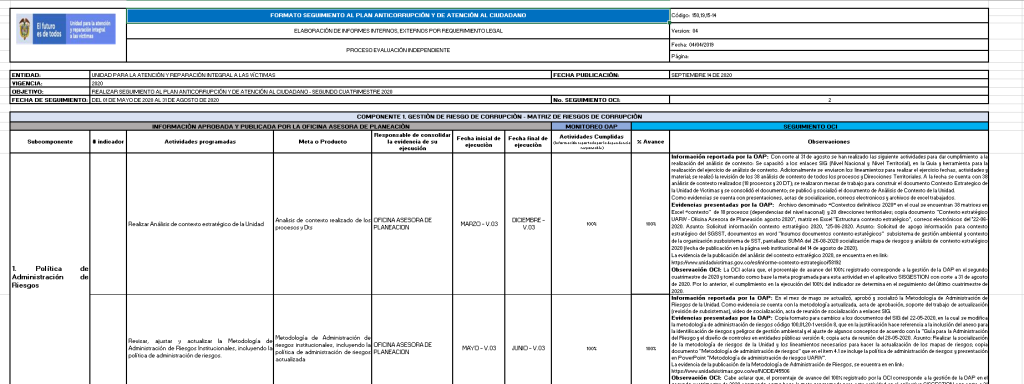1024x384 pixels.
Task: Select the 'Actividades Cumplidas' column header
Action: tap(591, 142)
